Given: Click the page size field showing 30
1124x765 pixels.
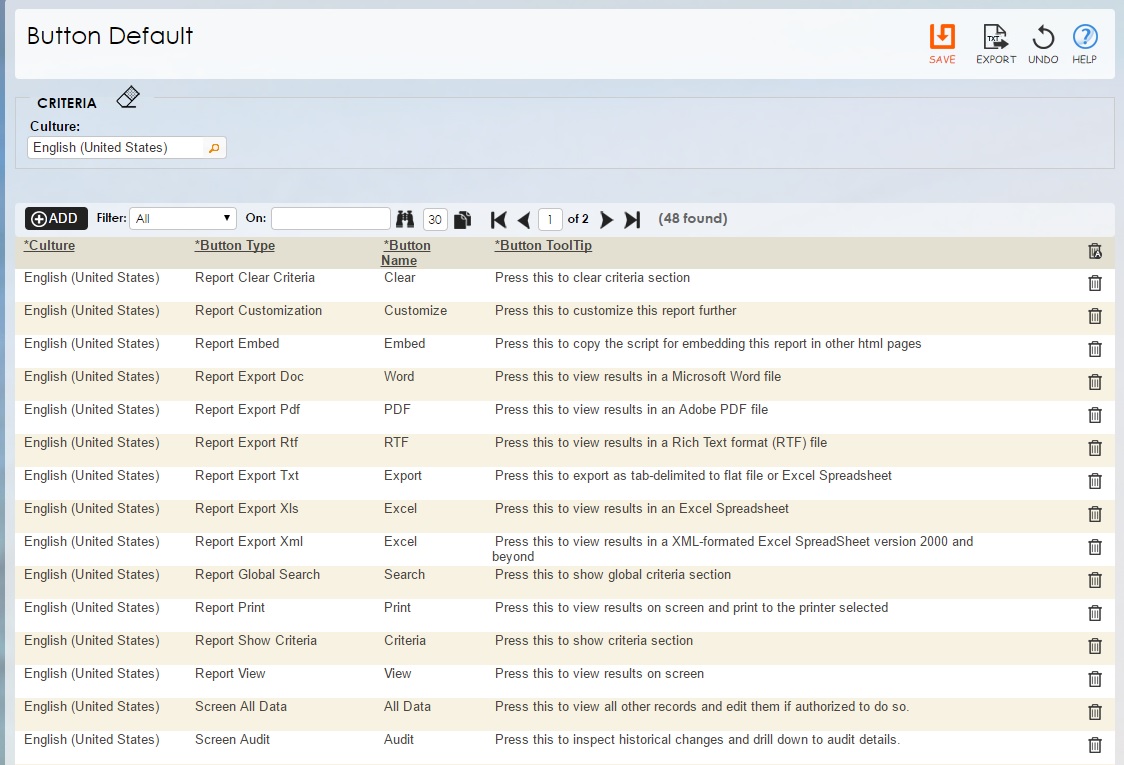Looking at the screenshot, I should coord(435,219).
